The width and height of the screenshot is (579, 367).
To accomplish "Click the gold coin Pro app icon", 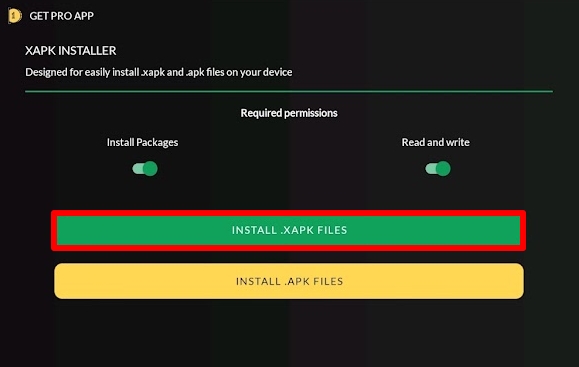I will click(15, 16).
